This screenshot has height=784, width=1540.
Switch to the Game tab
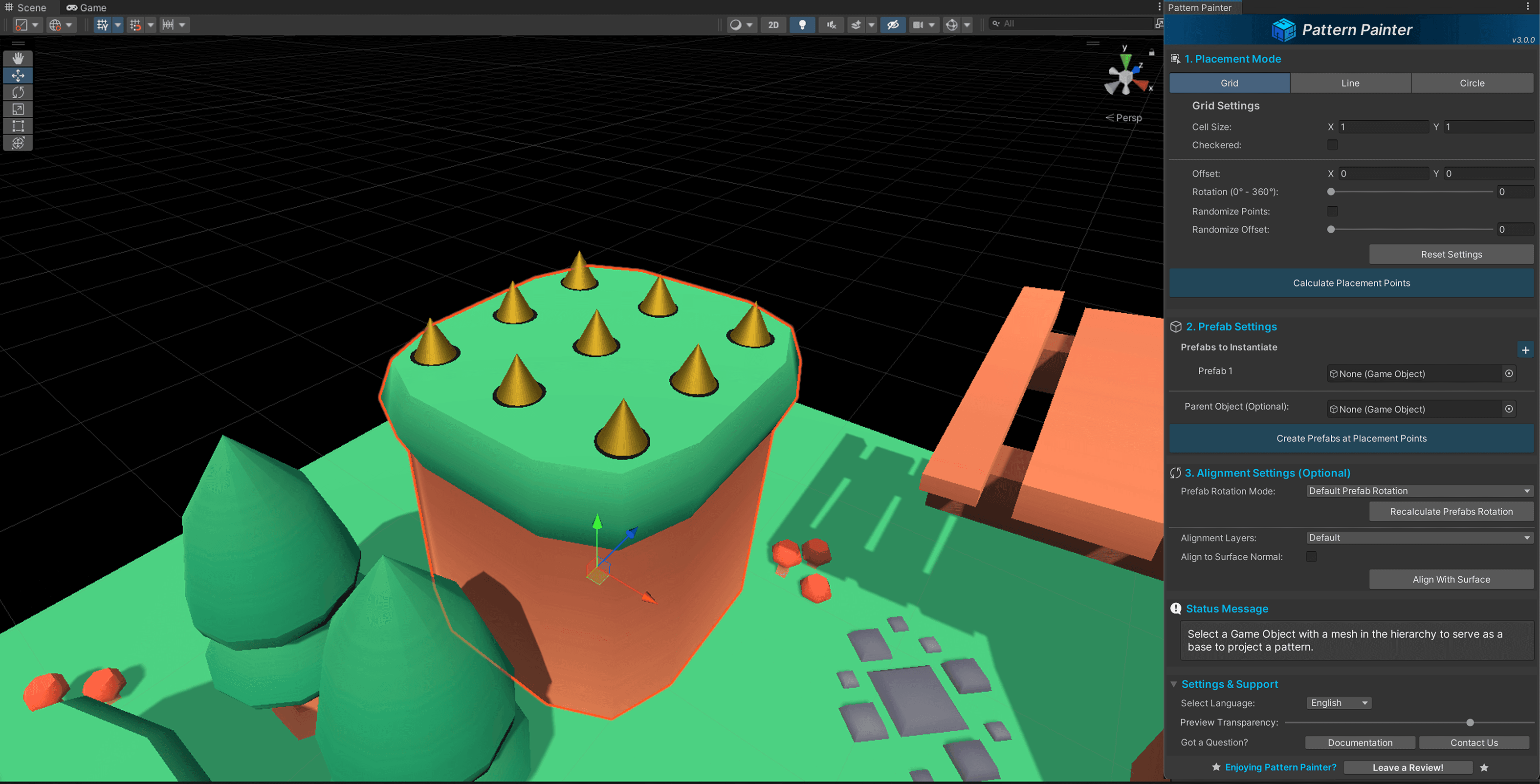[87, 7]
